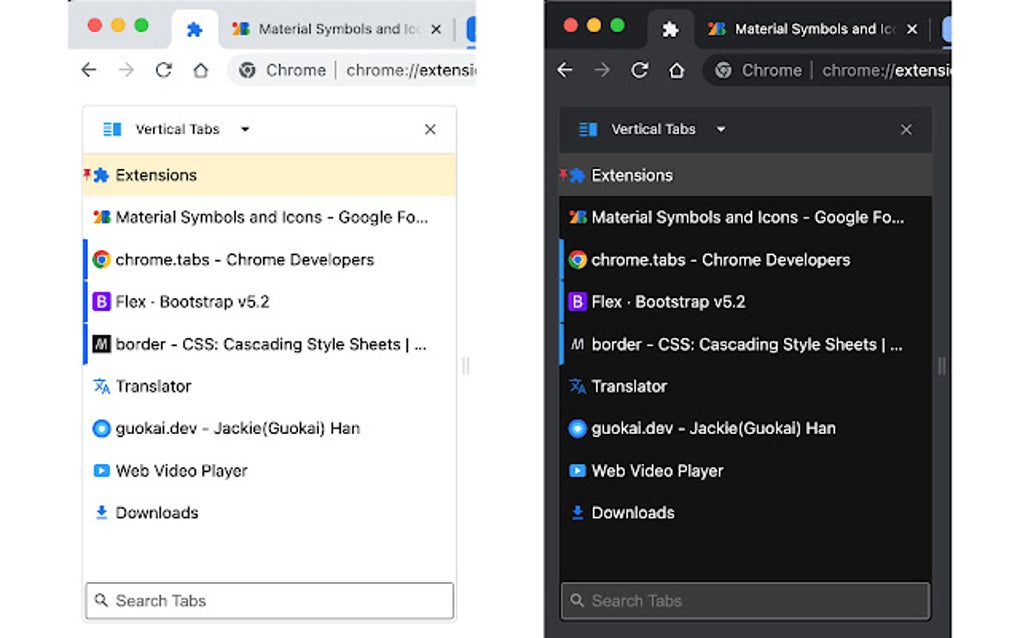Click the forward arrow in dark-theme toolbar
This screenshot has width=1020, height=638.
click(x=602, y=70)
